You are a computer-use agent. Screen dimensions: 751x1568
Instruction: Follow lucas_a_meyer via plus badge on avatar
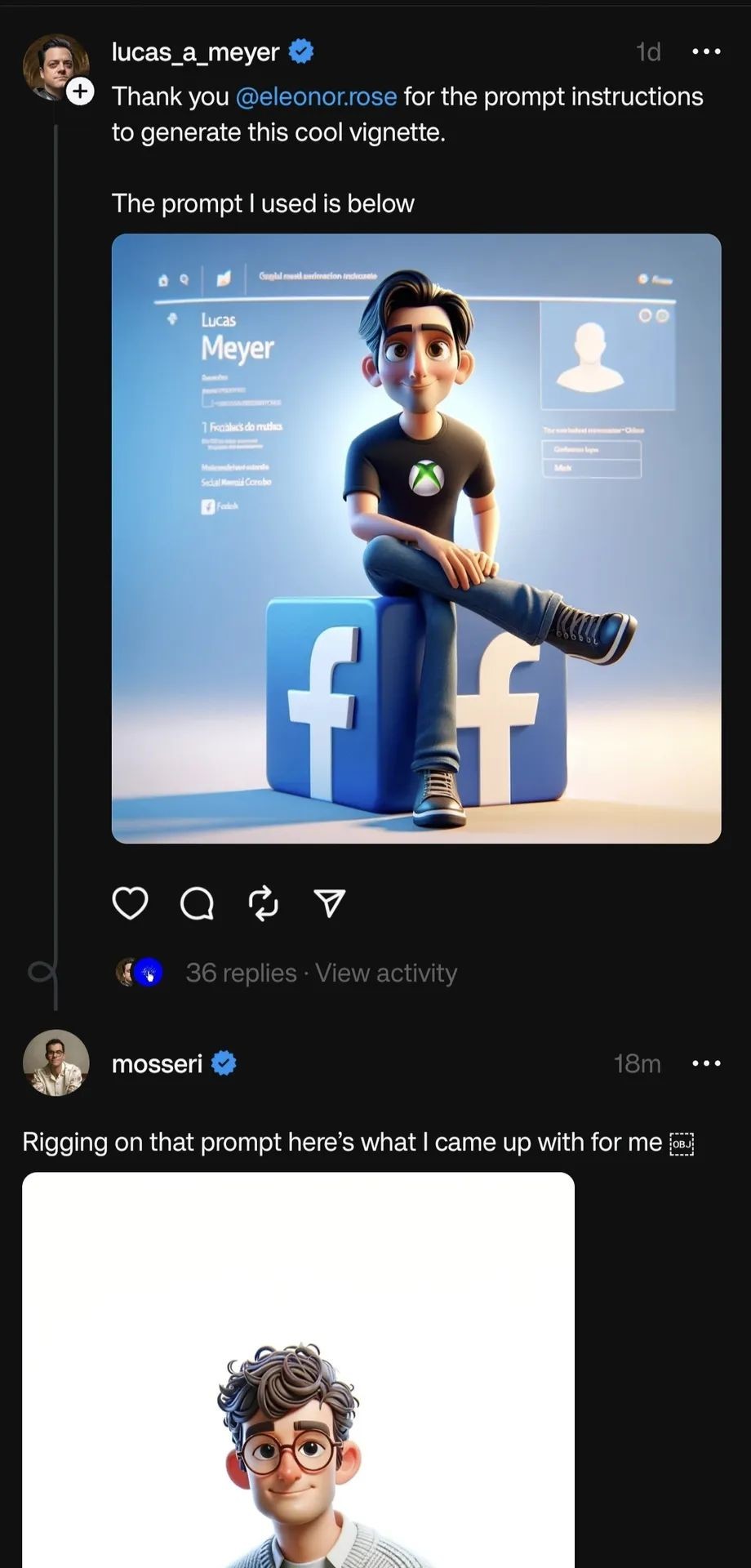point(80,91)
